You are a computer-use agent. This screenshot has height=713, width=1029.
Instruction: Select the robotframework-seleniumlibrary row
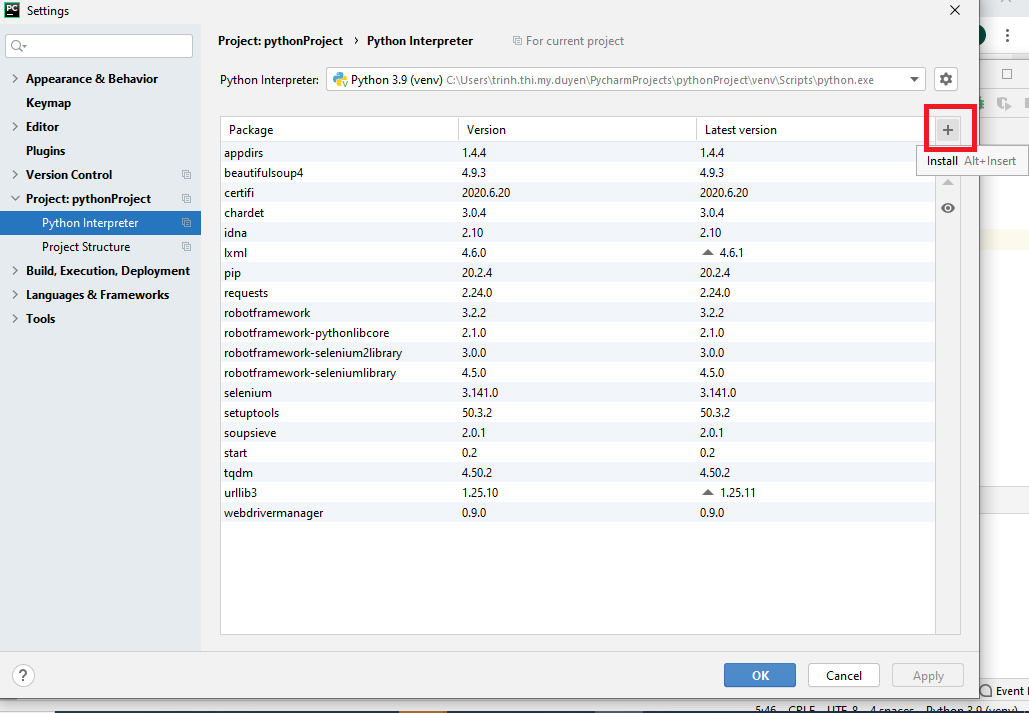point(578,373)
